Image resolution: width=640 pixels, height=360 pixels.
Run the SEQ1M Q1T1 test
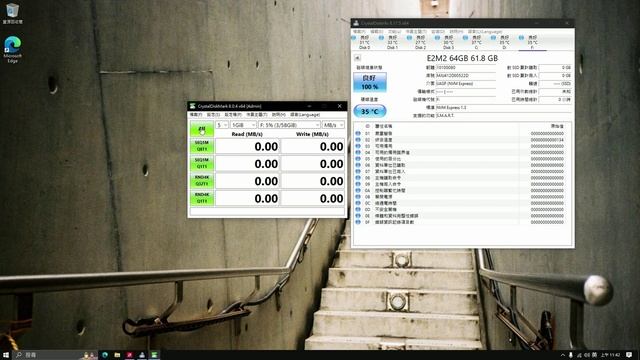(202, 163)
